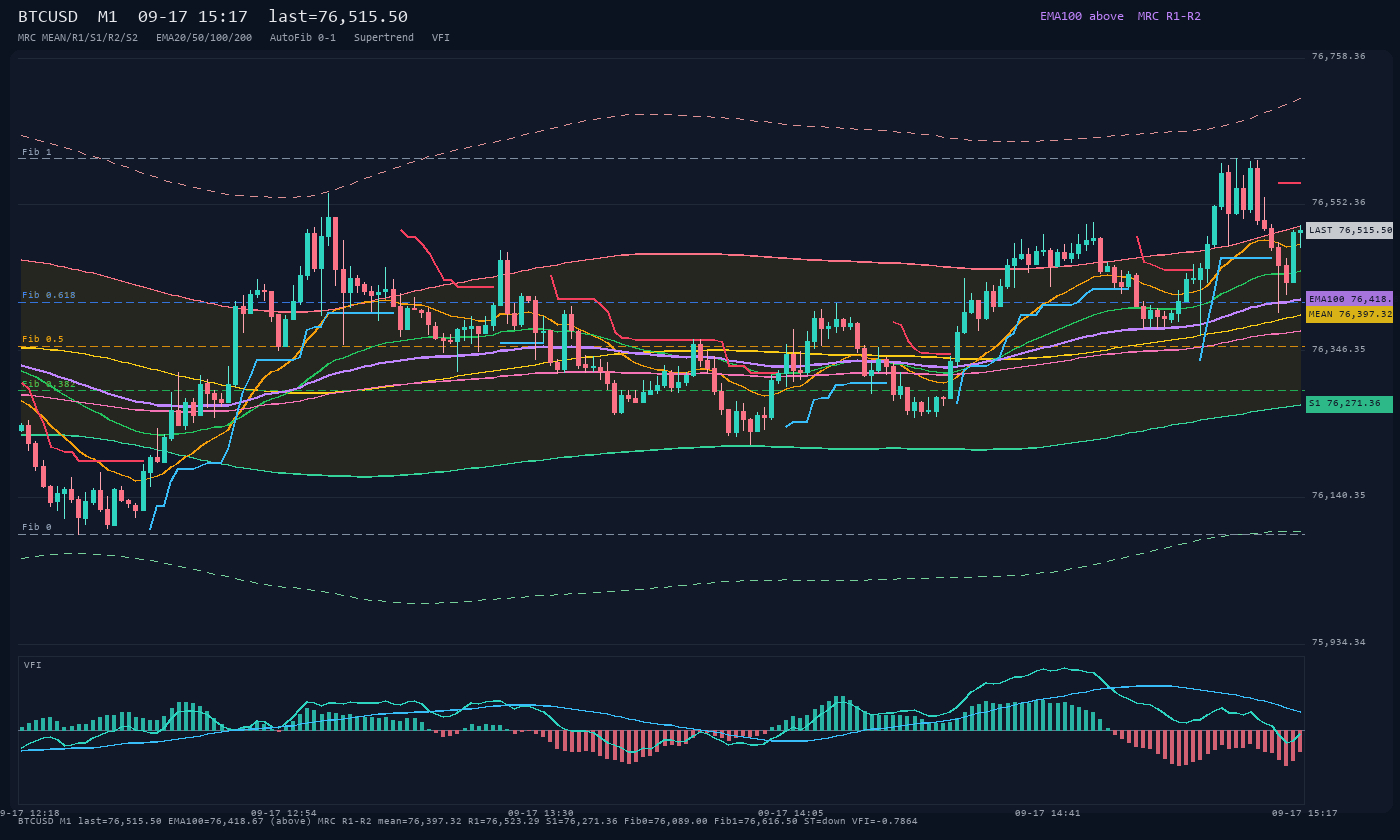The height and width of the screenshot is (840, 1400).
Task: Click the 75,934.34 price axis label
Action: click(1338, 642)
